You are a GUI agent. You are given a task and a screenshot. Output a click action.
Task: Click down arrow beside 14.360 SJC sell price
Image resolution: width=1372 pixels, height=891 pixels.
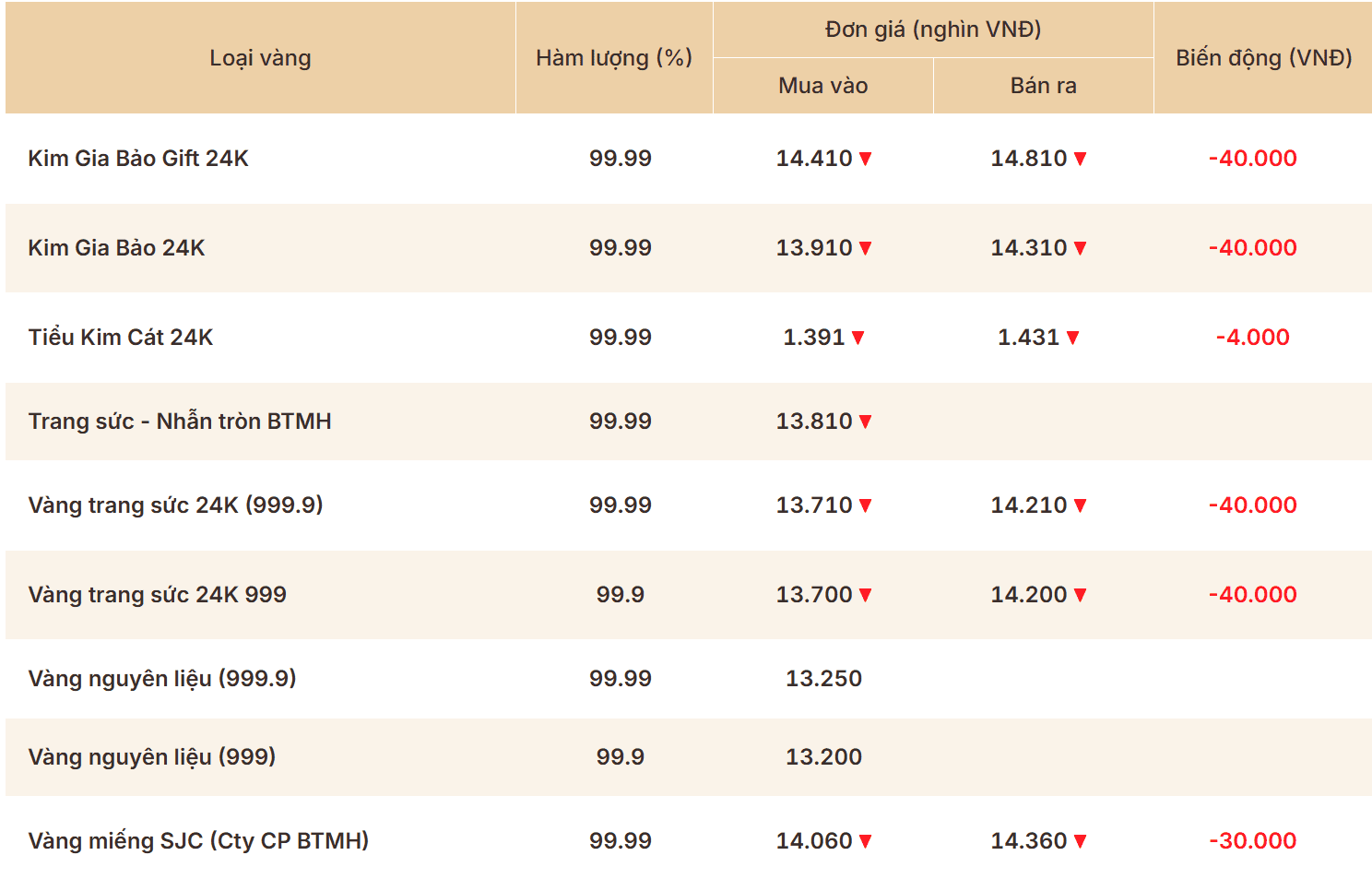tap(1080, 841)
